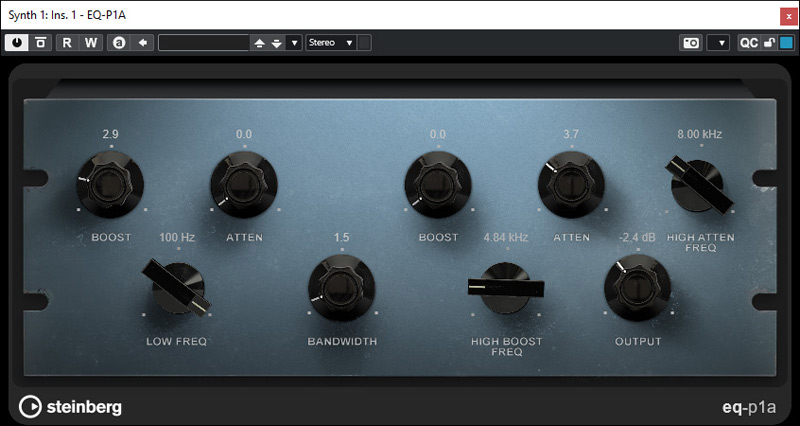Viewport: 800px width, 426px height.
Task: Click the HIGH BOOST FREQ label
Action: point(506,347)
